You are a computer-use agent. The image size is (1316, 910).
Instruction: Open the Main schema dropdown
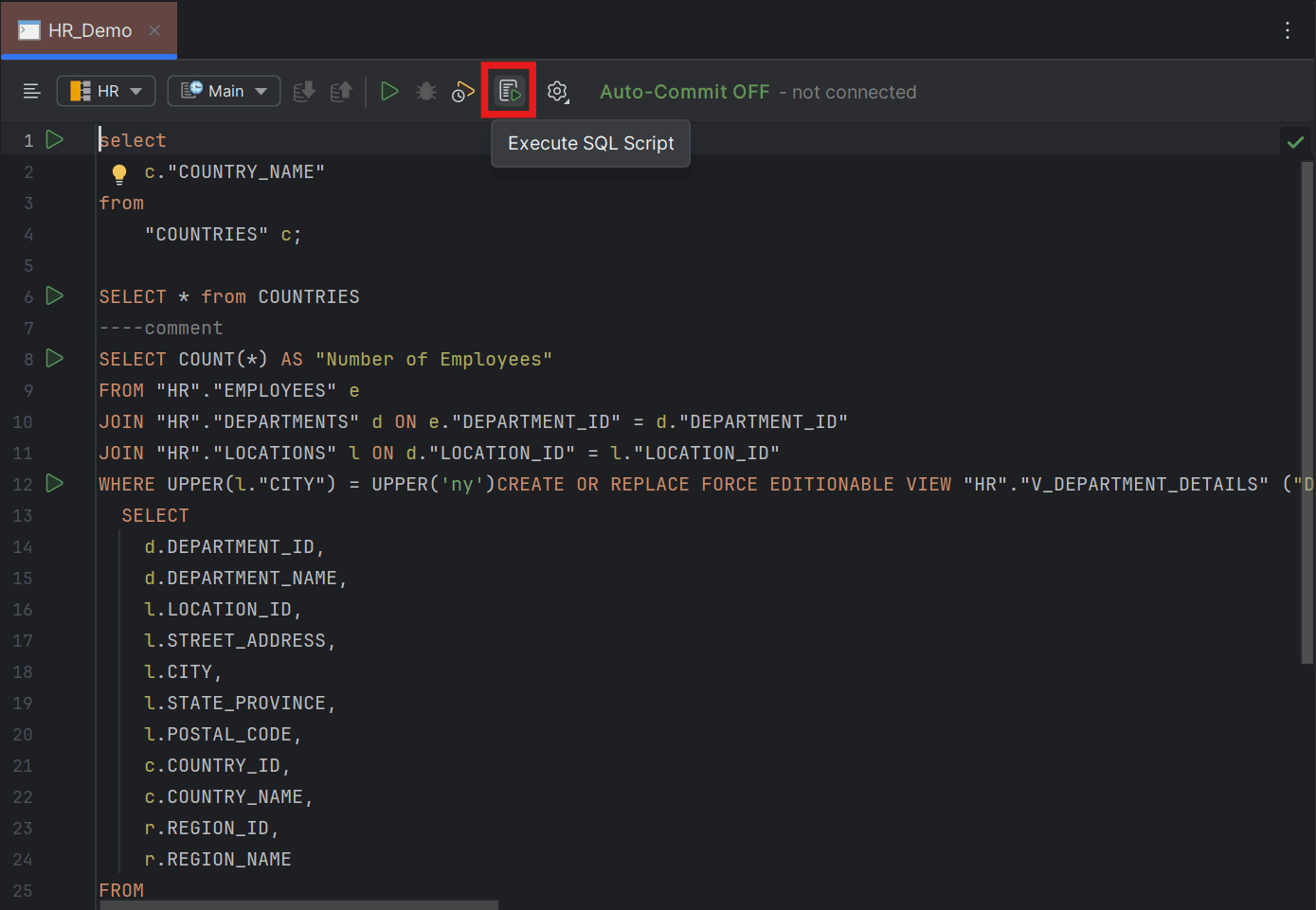click(224, 91)
